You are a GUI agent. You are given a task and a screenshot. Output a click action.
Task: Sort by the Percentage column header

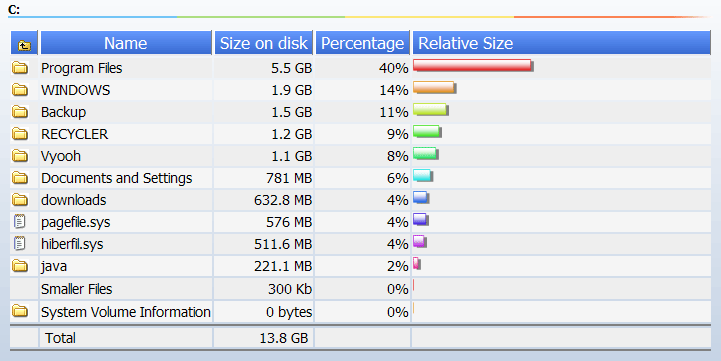click(362, 43)
